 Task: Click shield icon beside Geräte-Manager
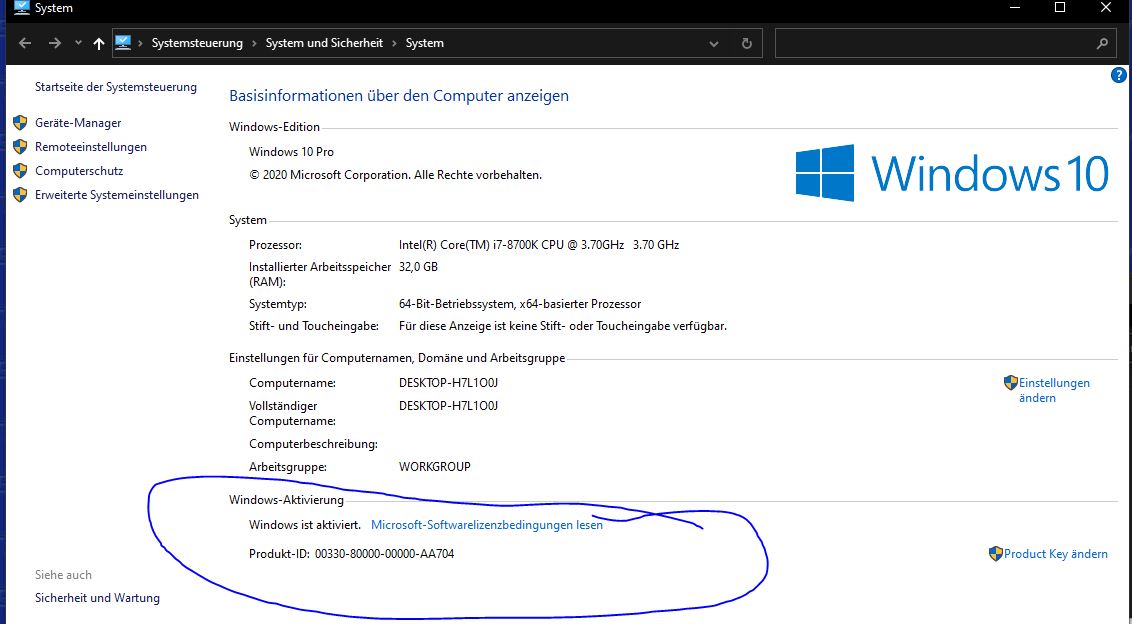point(20,123)
